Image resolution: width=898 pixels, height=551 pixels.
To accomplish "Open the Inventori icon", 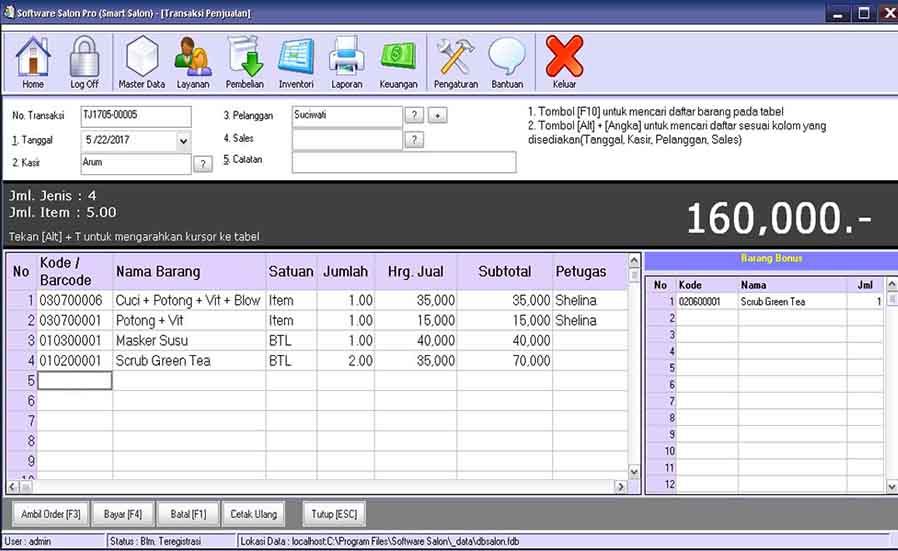I will (296, 62).
